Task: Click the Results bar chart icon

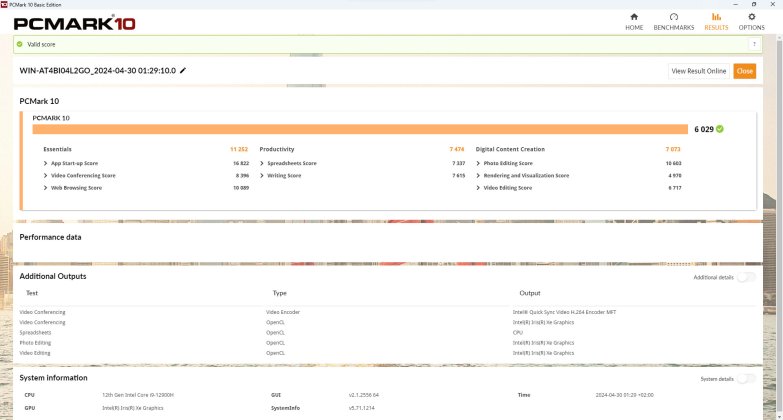Action: (x=716, y=17)
